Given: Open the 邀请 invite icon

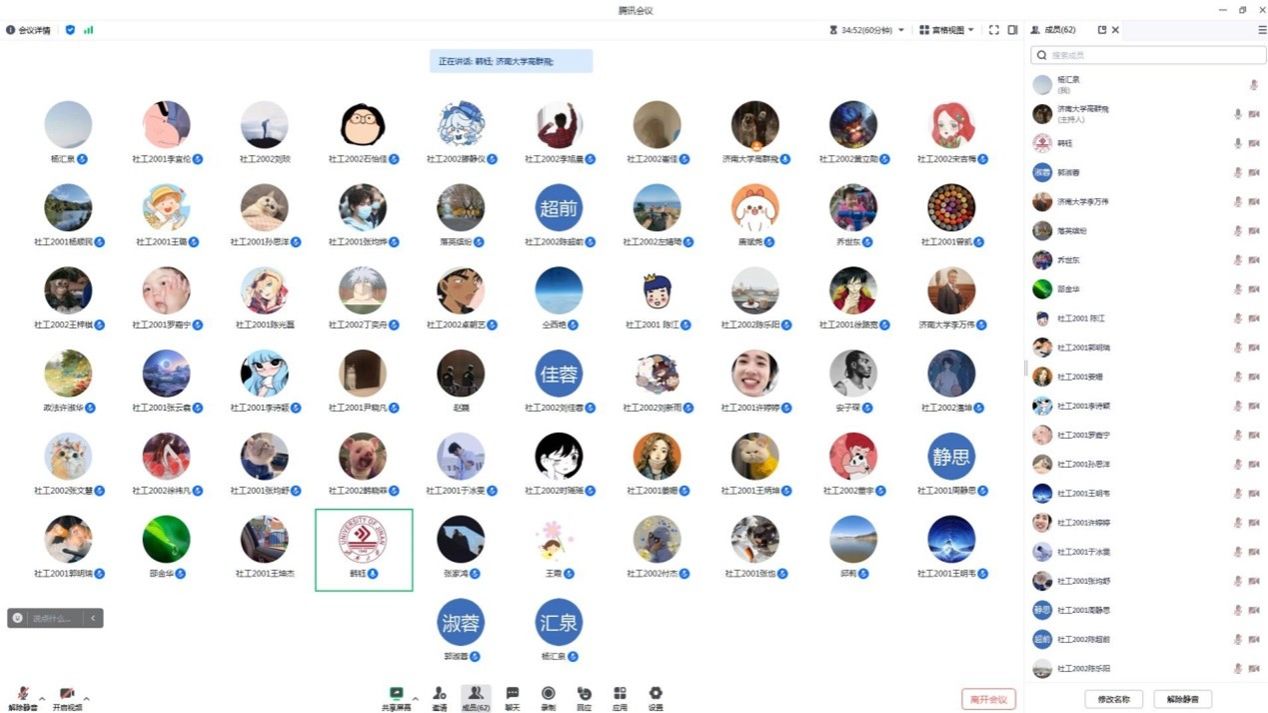Looking at the screenshot, I should (439, 694).
